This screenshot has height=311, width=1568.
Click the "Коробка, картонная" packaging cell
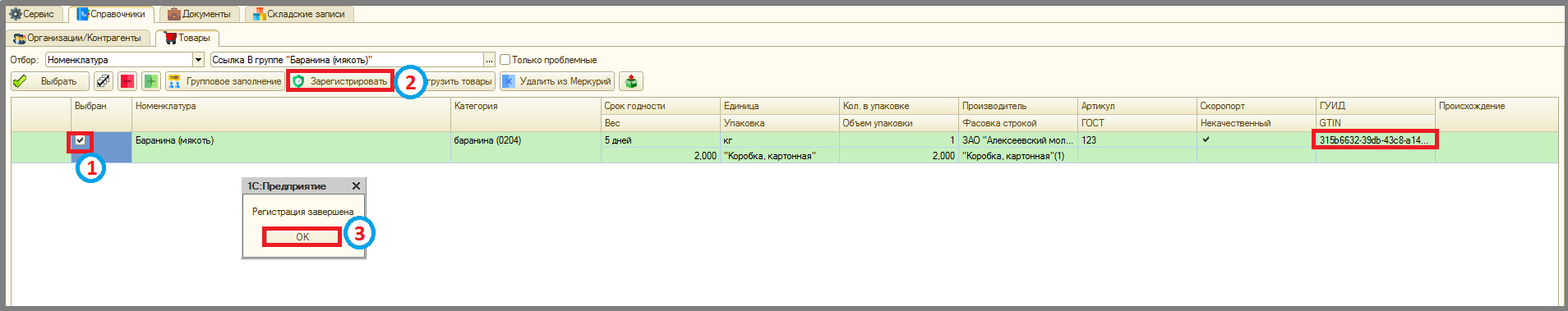click(779, 156)
